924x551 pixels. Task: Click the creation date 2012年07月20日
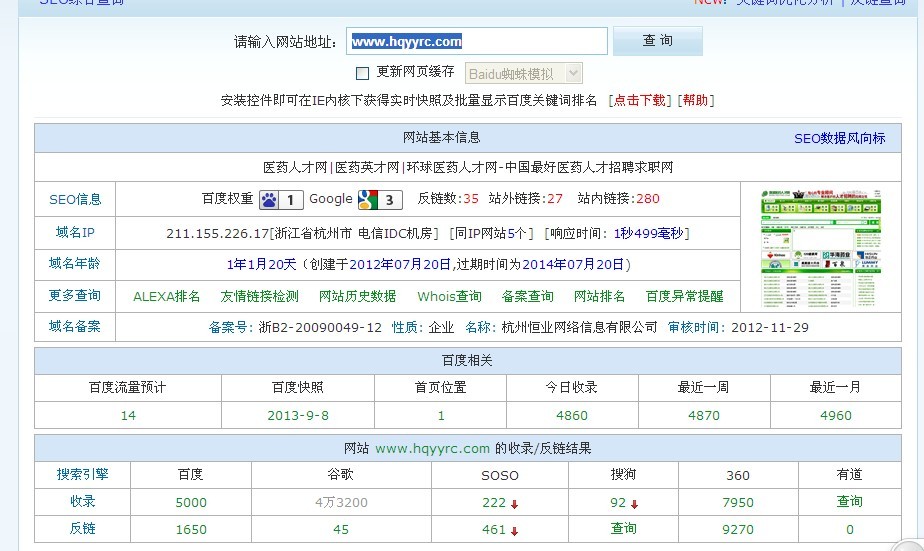[x=400, y=265]
